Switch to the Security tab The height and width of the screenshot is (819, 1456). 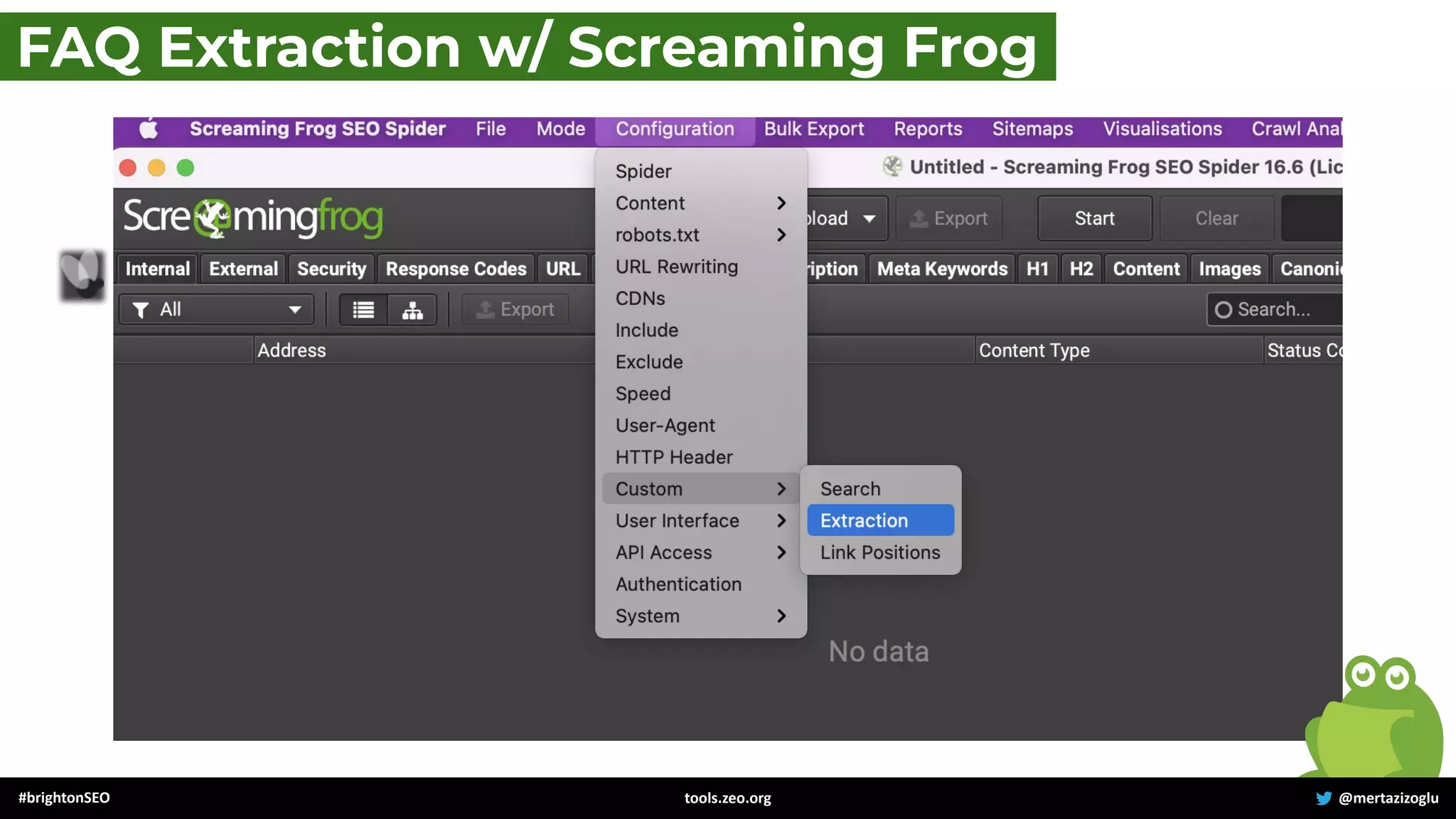pyautogui.click(x=331, y=269)
